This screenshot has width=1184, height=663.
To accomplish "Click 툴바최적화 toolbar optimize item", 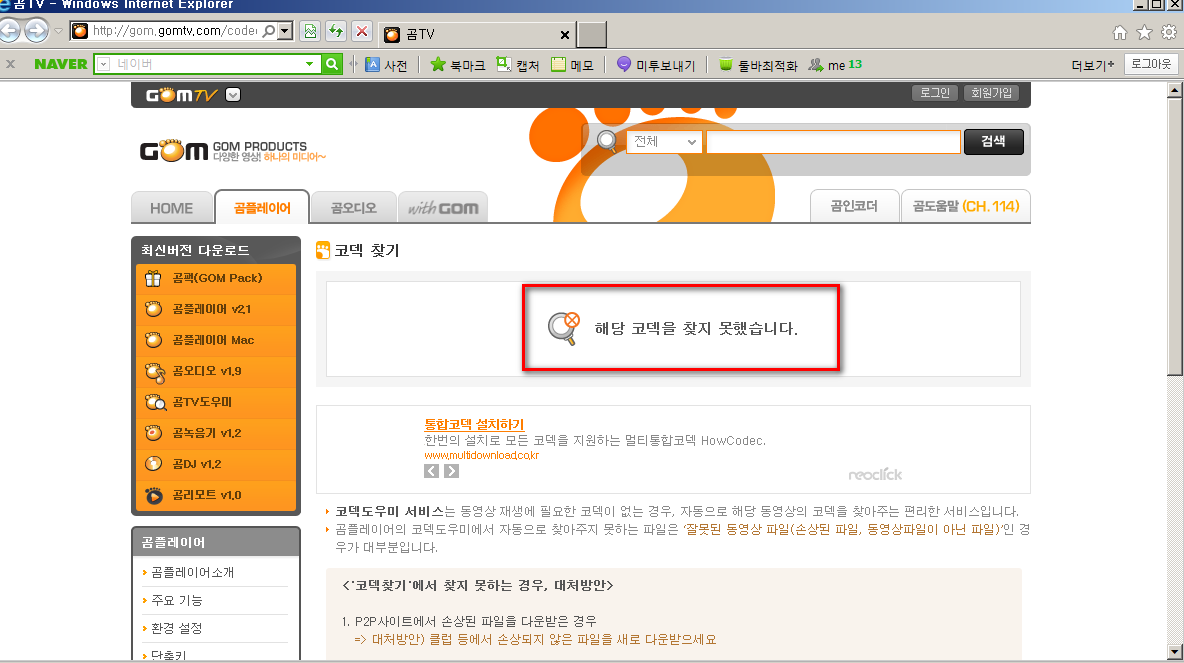I will click(758, 65).
